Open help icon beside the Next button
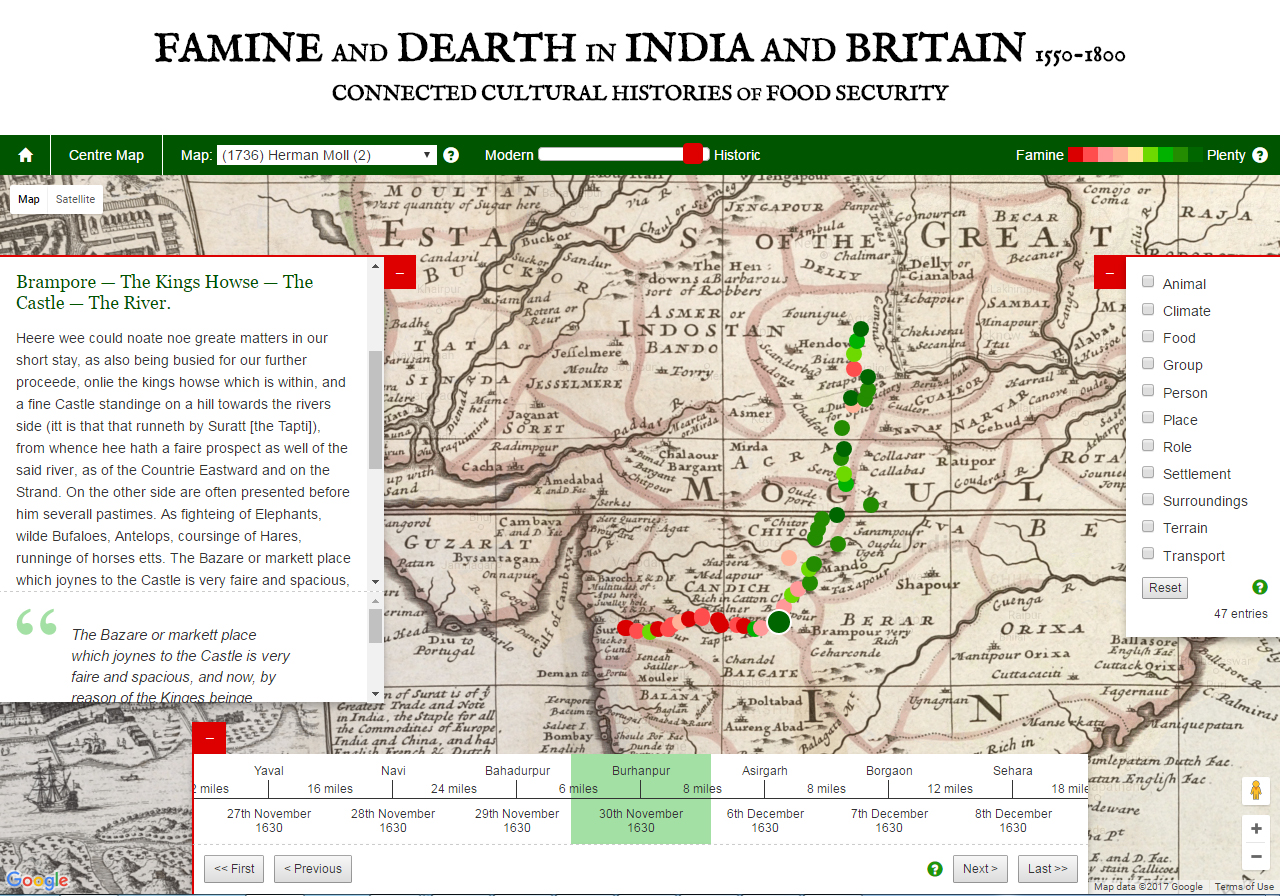This screenshot has height=896, width=1280. pyautogui.click(x=935, y=869)
